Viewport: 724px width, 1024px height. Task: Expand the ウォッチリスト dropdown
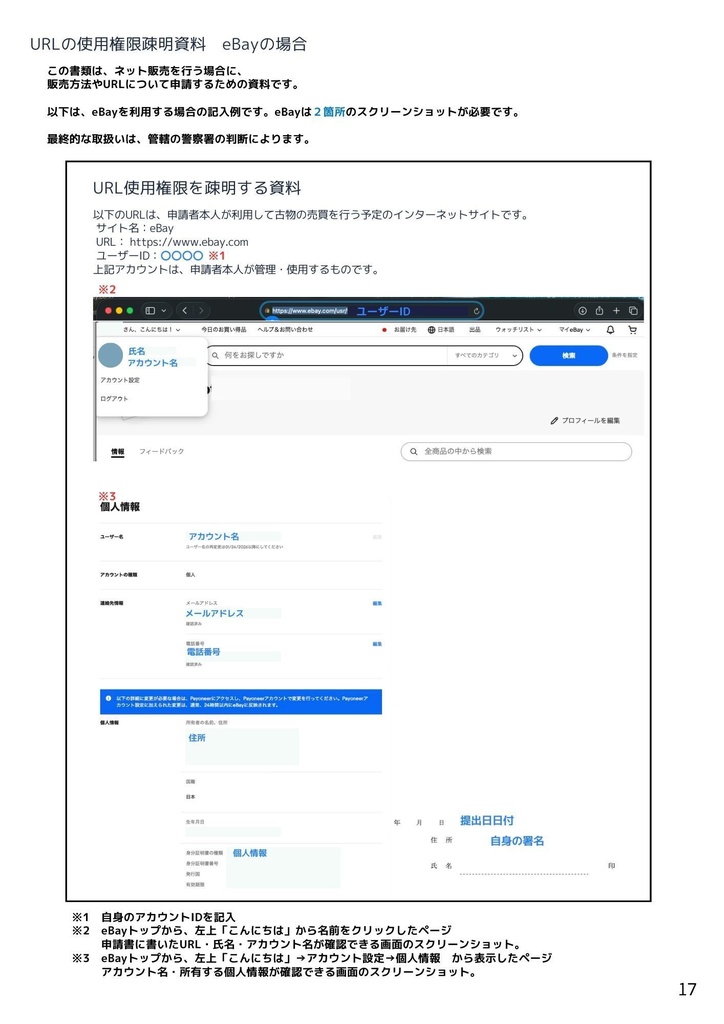click(518, 330)
